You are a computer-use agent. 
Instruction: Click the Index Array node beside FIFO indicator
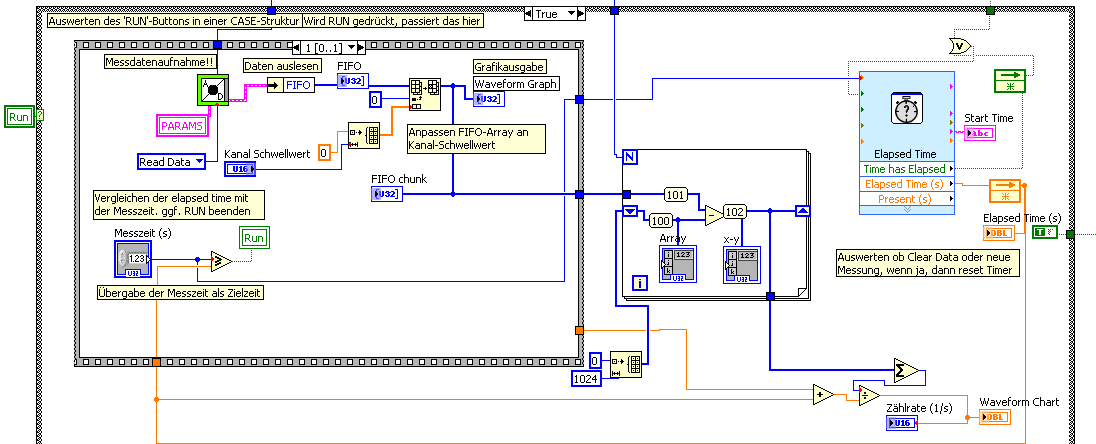coord(425,94)
